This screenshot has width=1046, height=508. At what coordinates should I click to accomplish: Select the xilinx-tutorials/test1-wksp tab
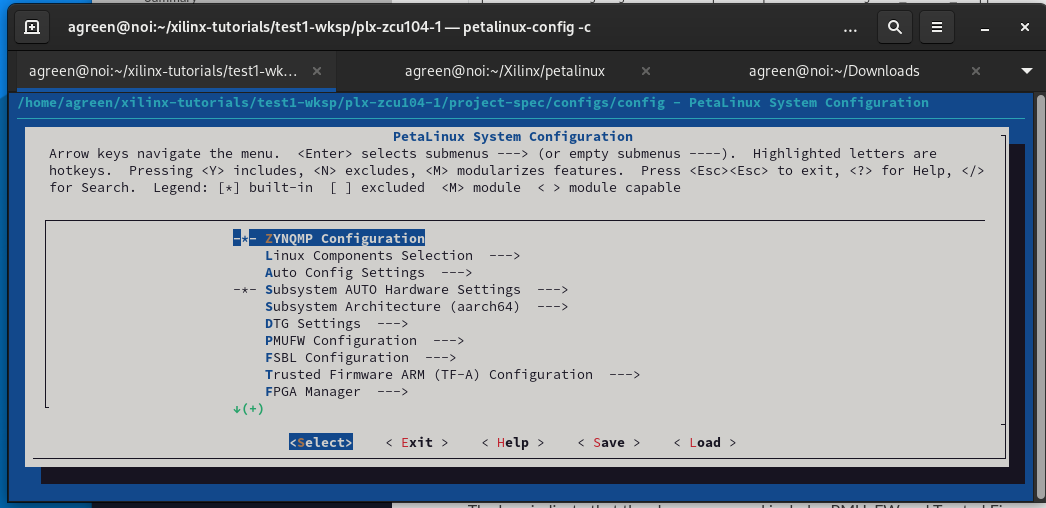(163, 71)
